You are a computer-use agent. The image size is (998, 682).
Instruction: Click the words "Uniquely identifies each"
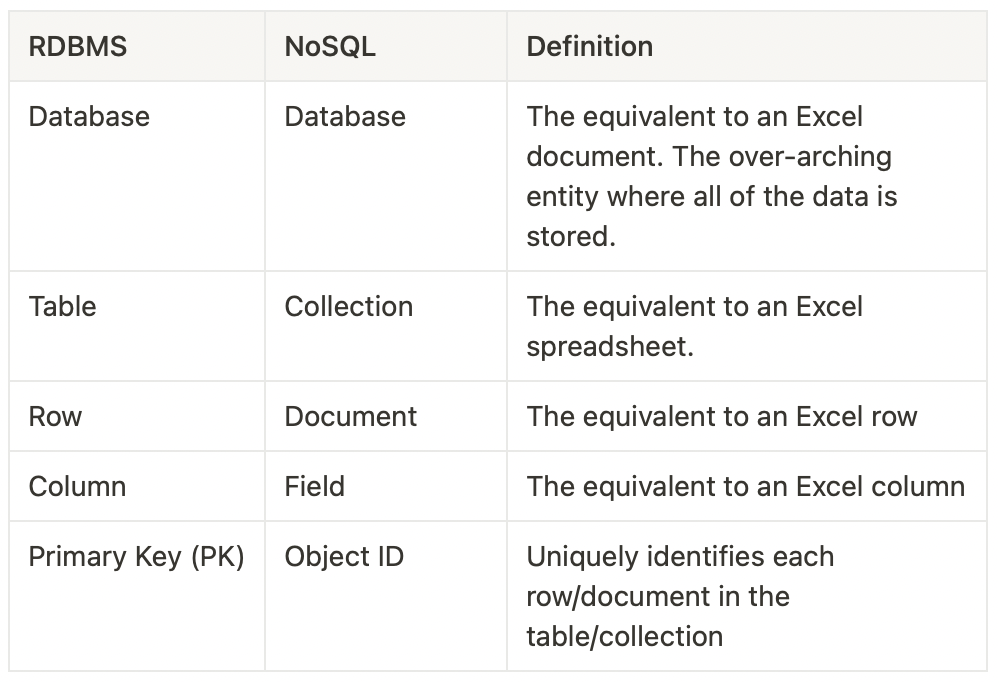click(x=680, y=556)
